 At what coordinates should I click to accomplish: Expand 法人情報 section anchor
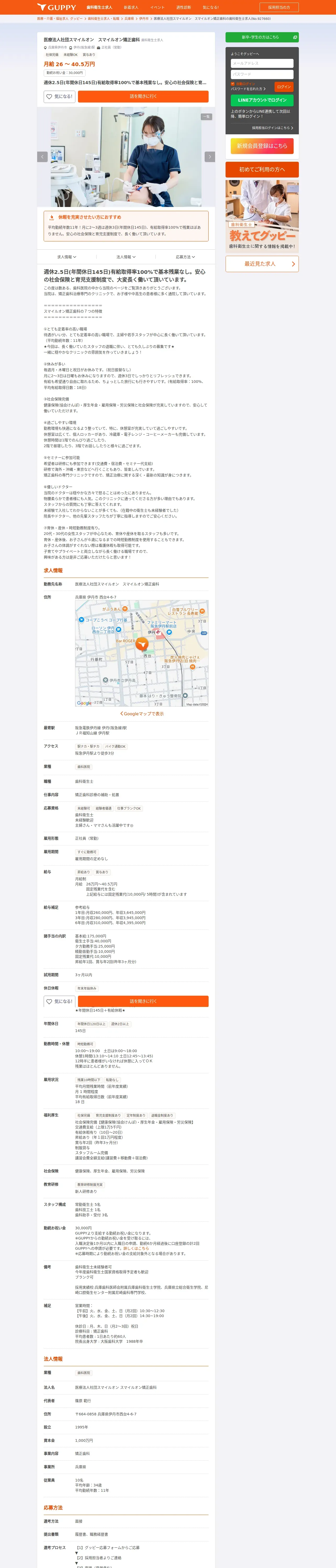(x=126, y=257)
